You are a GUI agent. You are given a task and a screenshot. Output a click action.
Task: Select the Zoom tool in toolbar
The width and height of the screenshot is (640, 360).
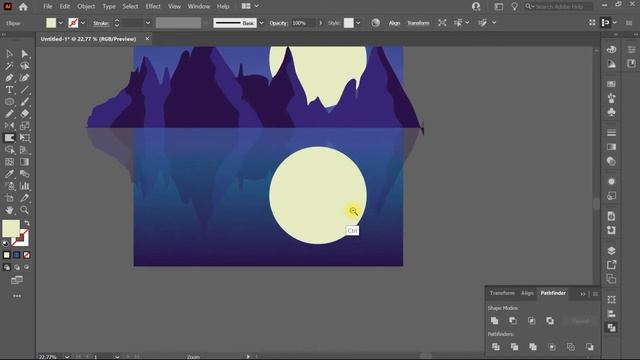pos(24,210)
